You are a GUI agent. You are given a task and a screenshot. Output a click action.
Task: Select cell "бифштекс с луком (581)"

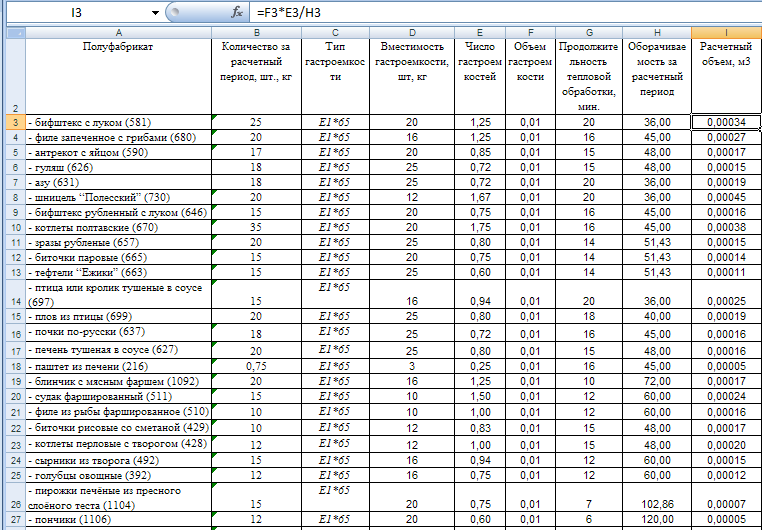119,122
